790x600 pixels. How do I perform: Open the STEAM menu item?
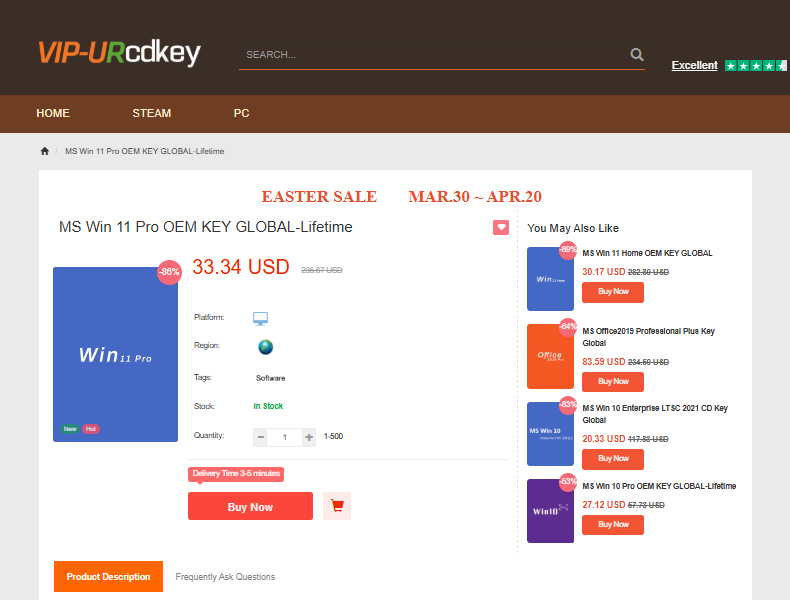(152, 113)
